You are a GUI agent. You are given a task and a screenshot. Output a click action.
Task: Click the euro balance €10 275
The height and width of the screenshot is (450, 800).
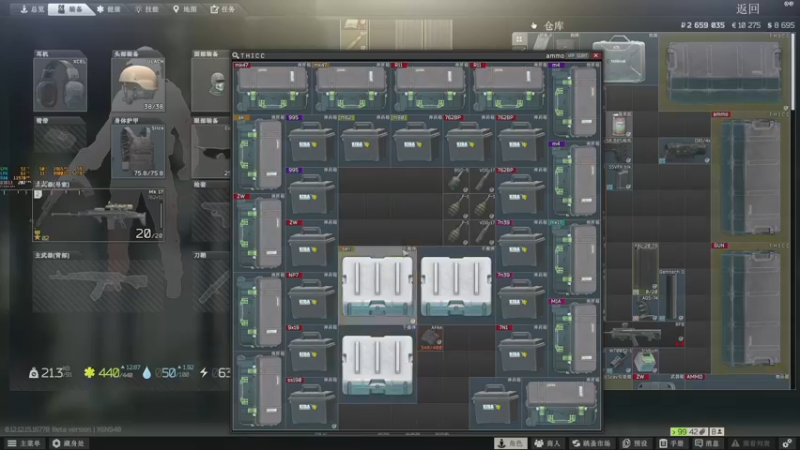pos(746,25)
